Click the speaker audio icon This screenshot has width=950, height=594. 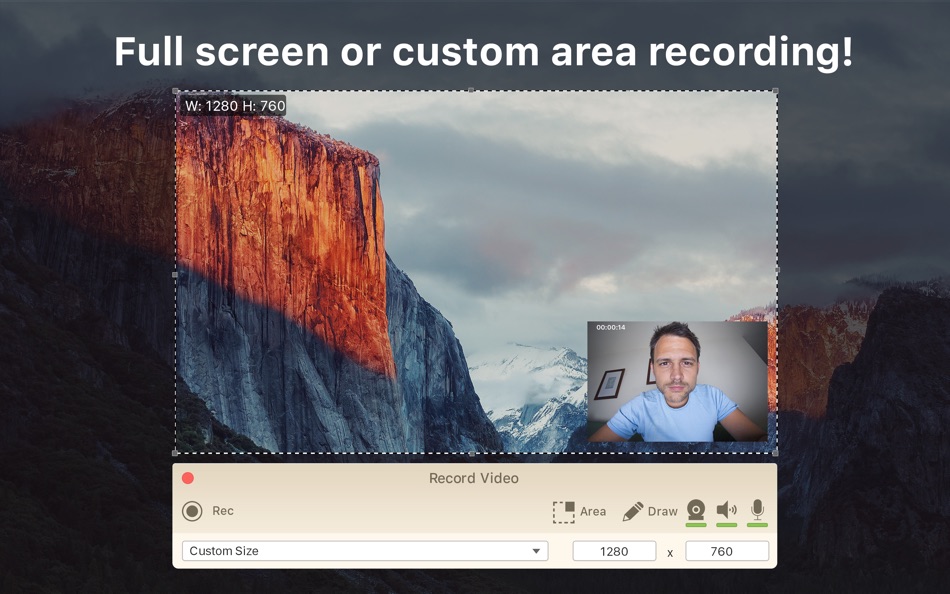tap(725, 510)
